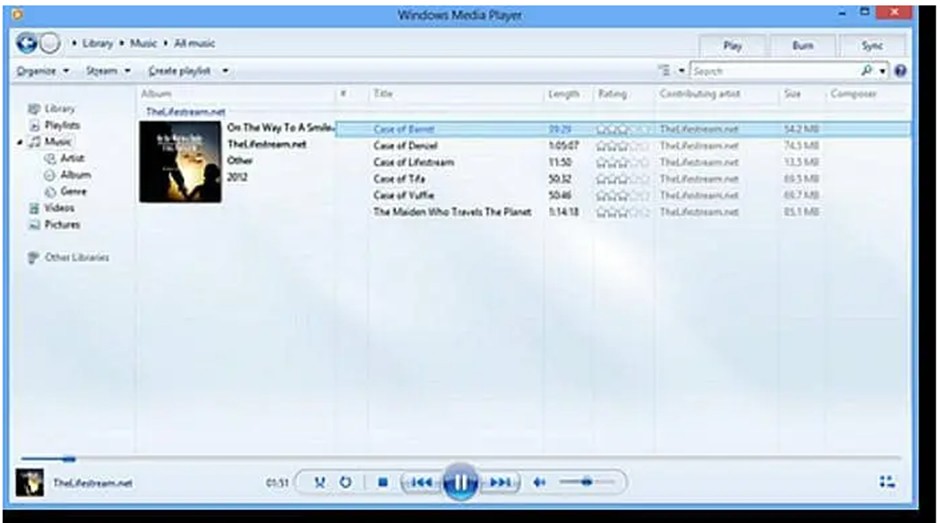This screenshot has height=523, width=940.
Task: Rate the Case of Tifa track stars
Action: tap(622, 179)
